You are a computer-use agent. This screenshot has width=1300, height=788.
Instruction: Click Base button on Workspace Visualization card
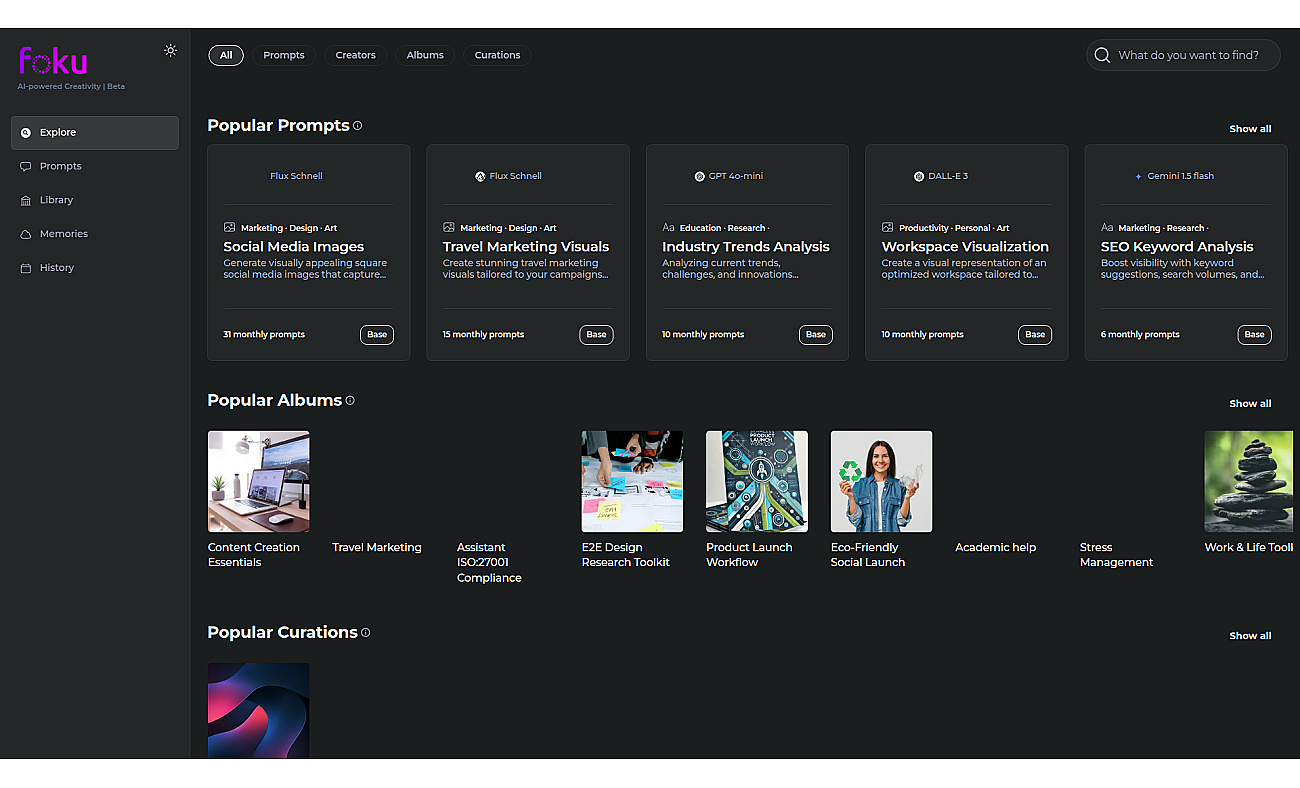[1035, 335]
